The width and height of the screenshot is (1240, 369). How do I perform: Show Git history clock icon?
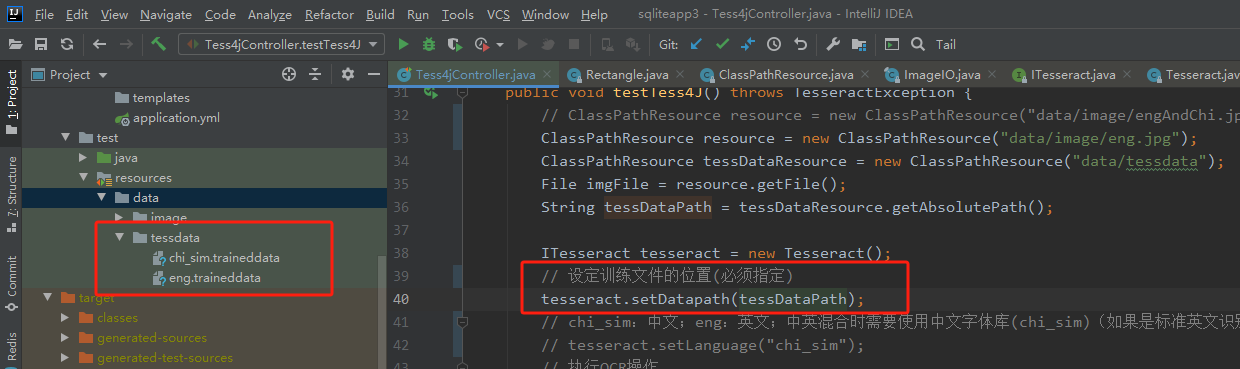coord(774,44)
